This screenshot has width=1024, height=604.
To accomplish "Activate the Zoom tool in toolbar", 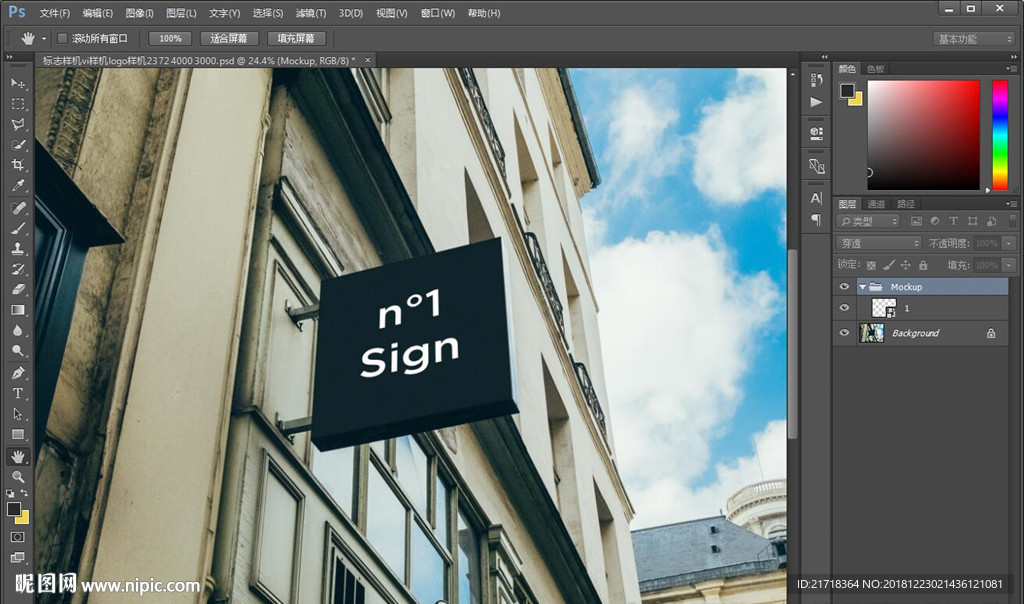I will (x=18, y=477).
